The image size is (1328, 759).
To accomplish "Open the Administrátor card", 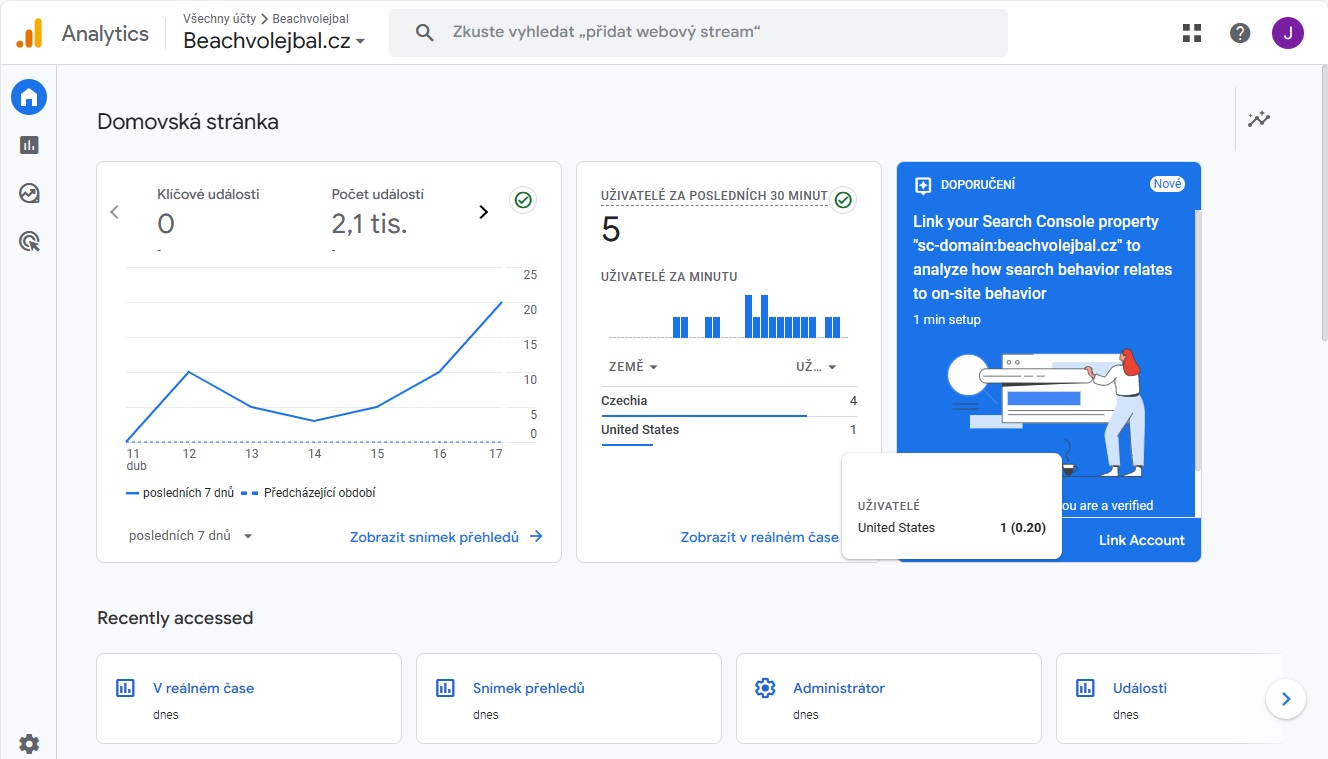I will point(889,699).
